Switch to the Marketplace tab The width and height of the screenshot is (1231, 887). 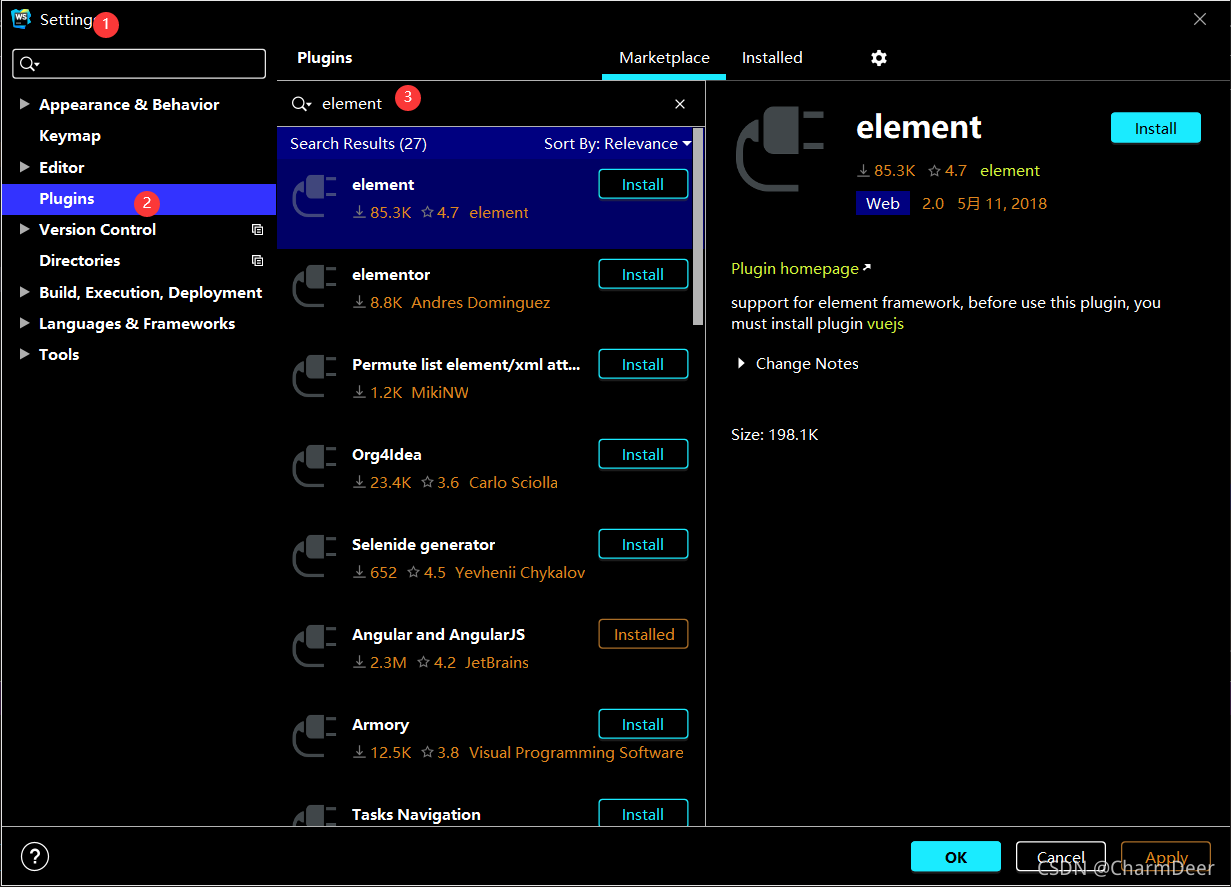point(664,58)
